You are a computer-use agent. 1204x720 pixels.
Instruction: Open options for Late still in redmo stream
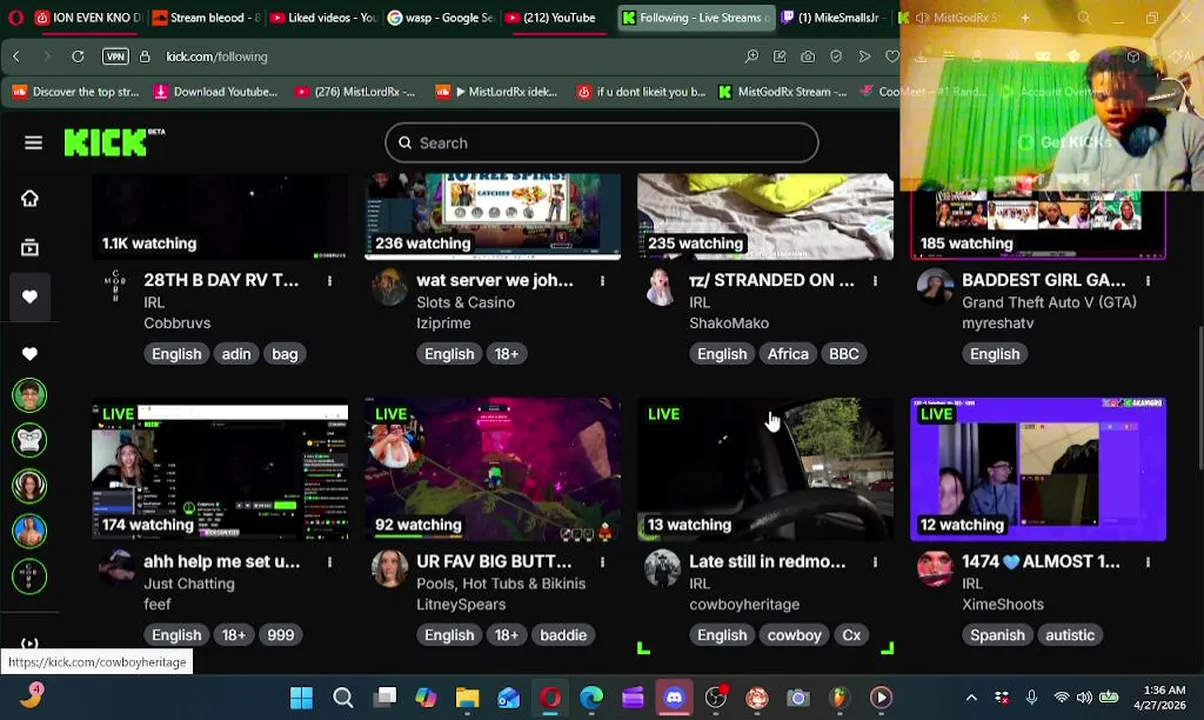coord(875,562)
